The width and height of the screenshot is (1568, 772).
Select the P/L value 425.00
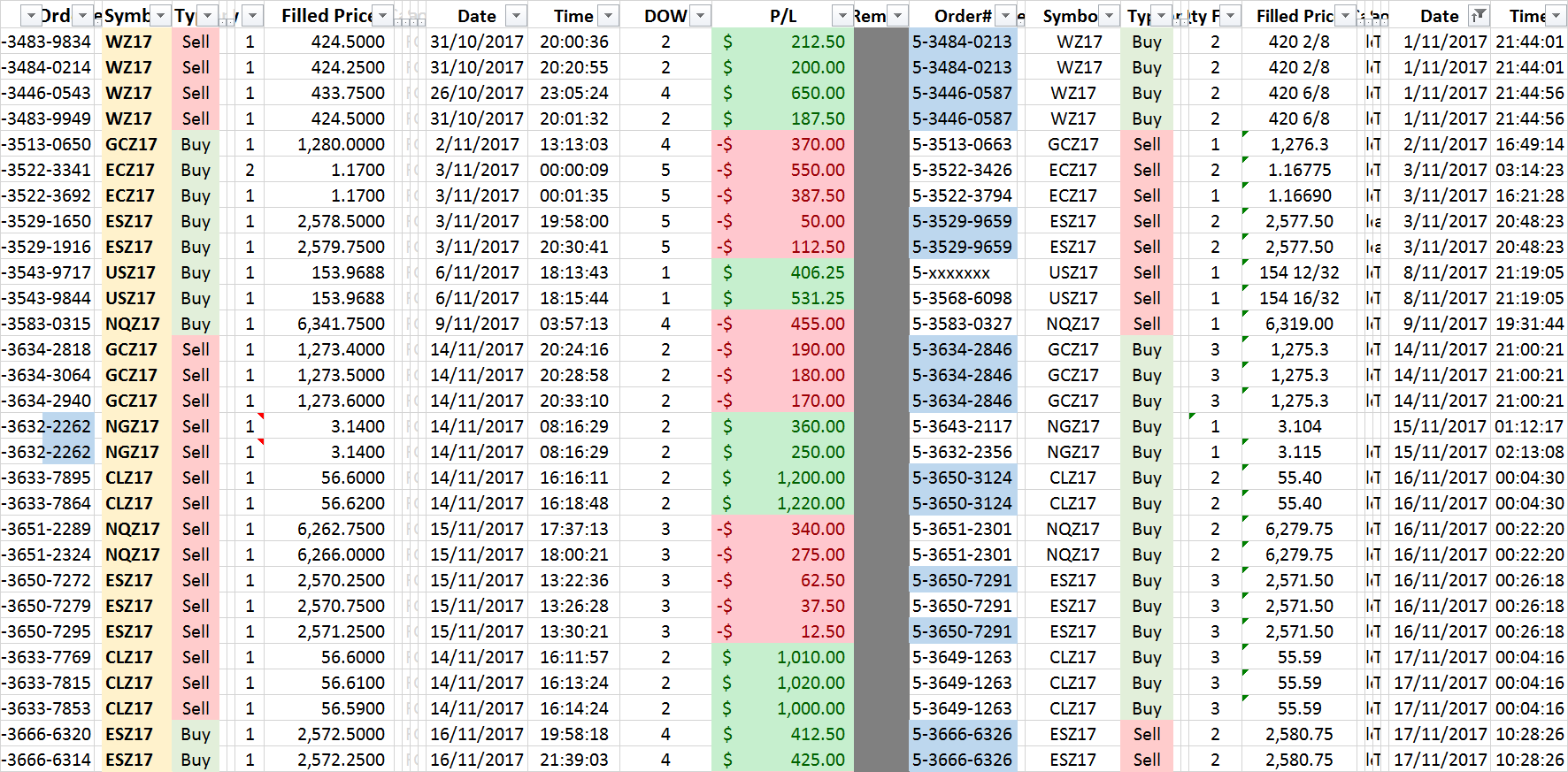point(783,760)
